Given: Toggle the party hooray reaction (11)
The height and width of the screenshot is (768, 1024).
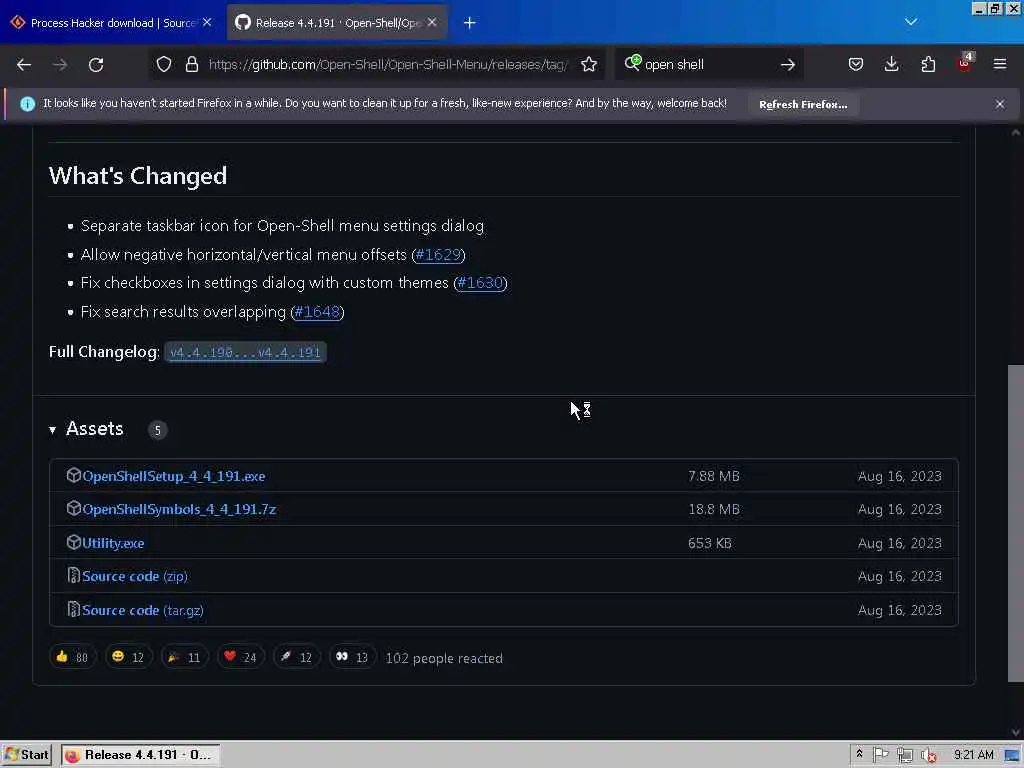Looking at the screenshot, I should coord(185,657).
